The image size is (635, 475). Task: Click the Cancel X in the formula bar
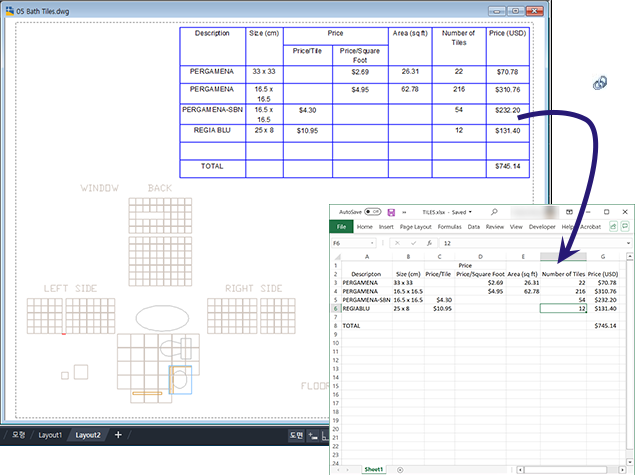point(397,243)
